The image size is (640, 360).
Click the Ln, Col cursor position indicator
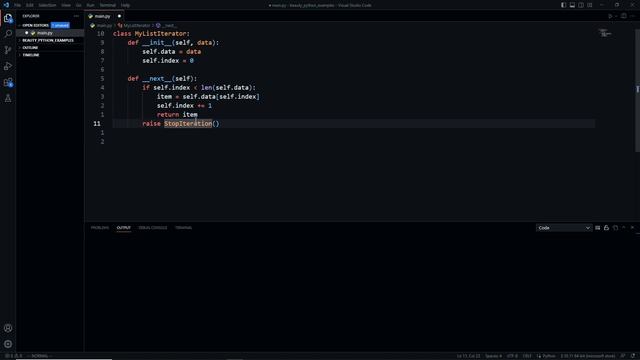[469, 356]
